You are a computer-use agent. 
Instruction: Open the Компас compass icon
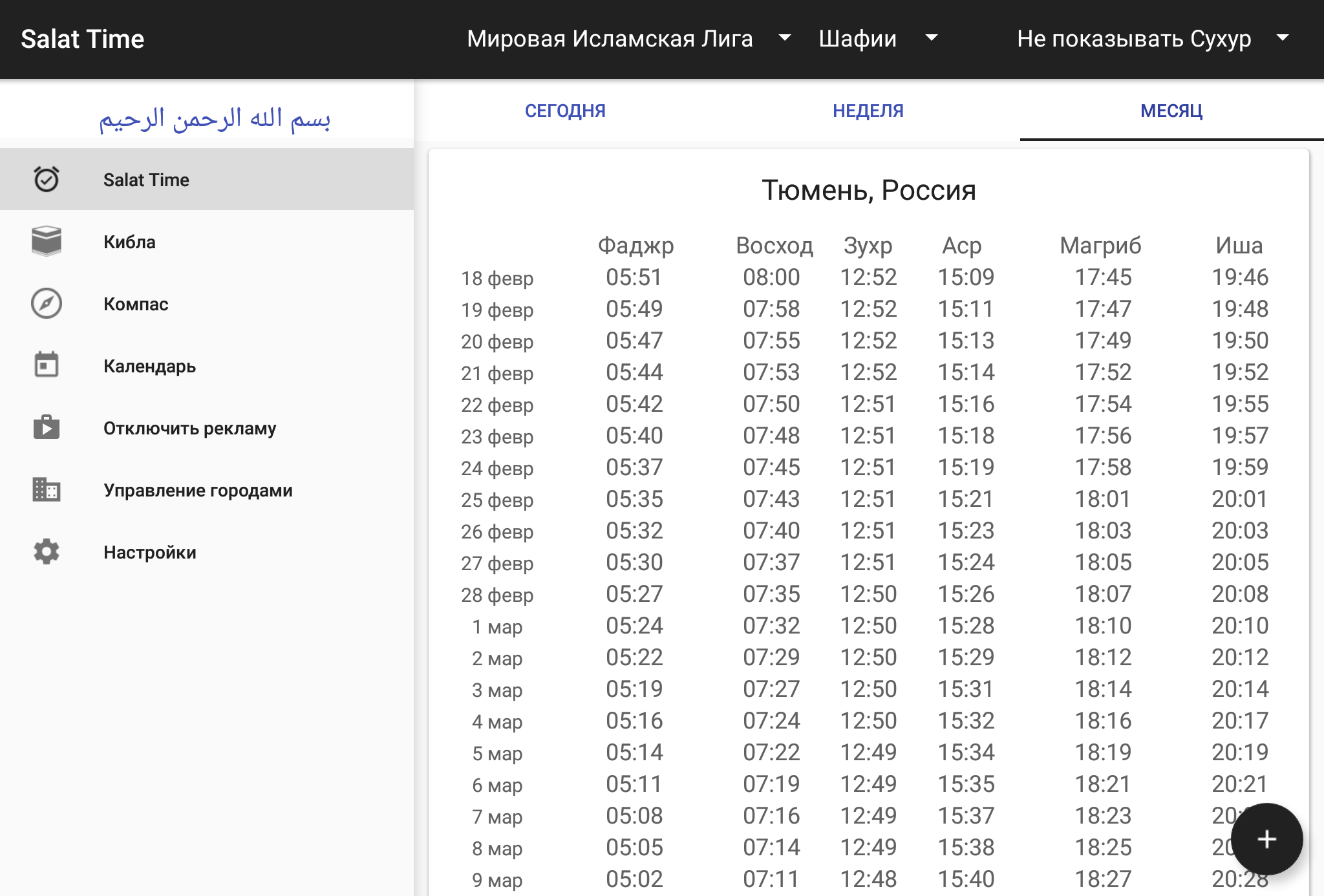coord(47,303)
